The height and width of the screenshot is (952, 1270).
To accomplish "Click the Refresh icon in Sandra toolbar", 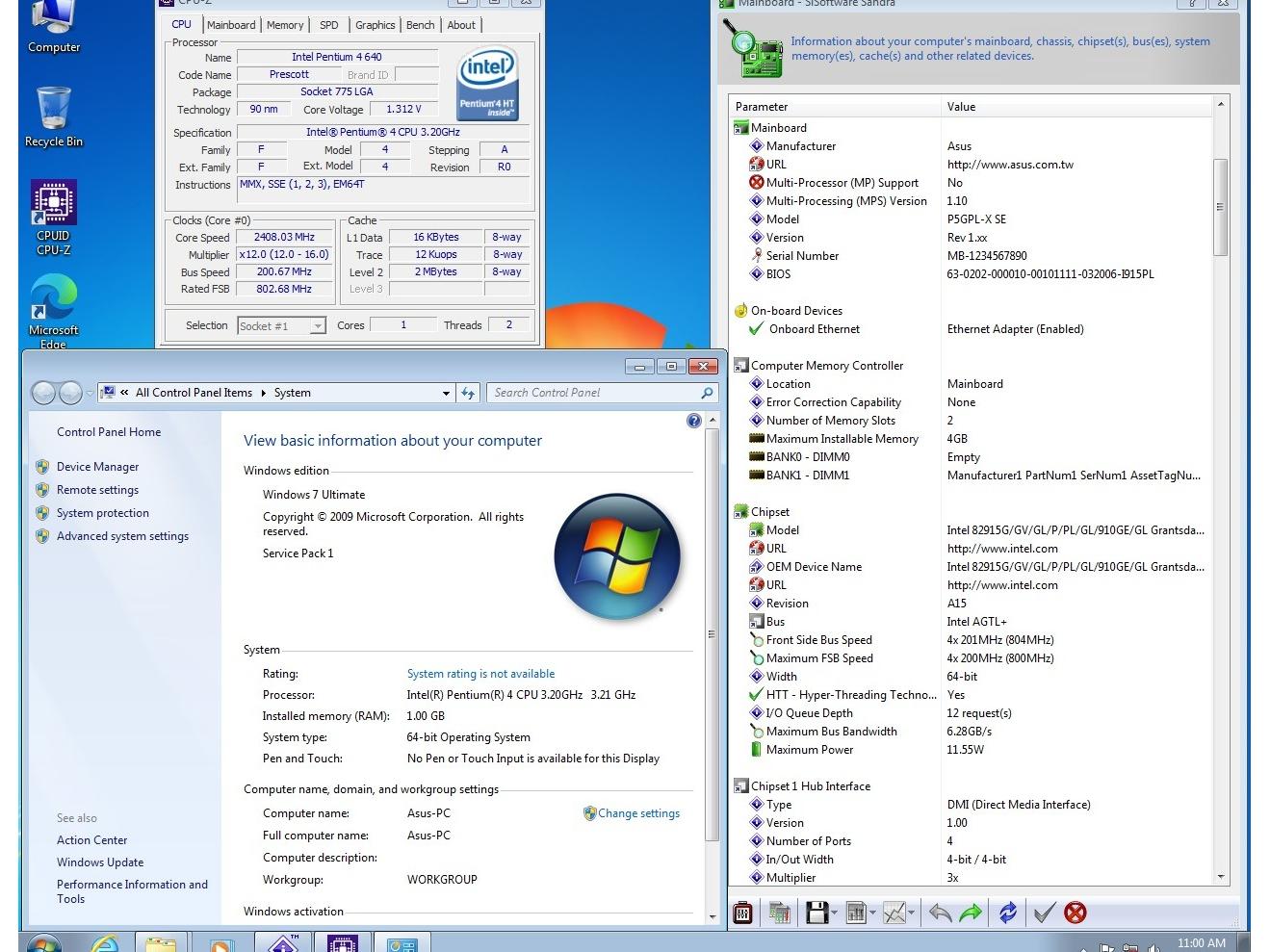I will [1007, 913].
